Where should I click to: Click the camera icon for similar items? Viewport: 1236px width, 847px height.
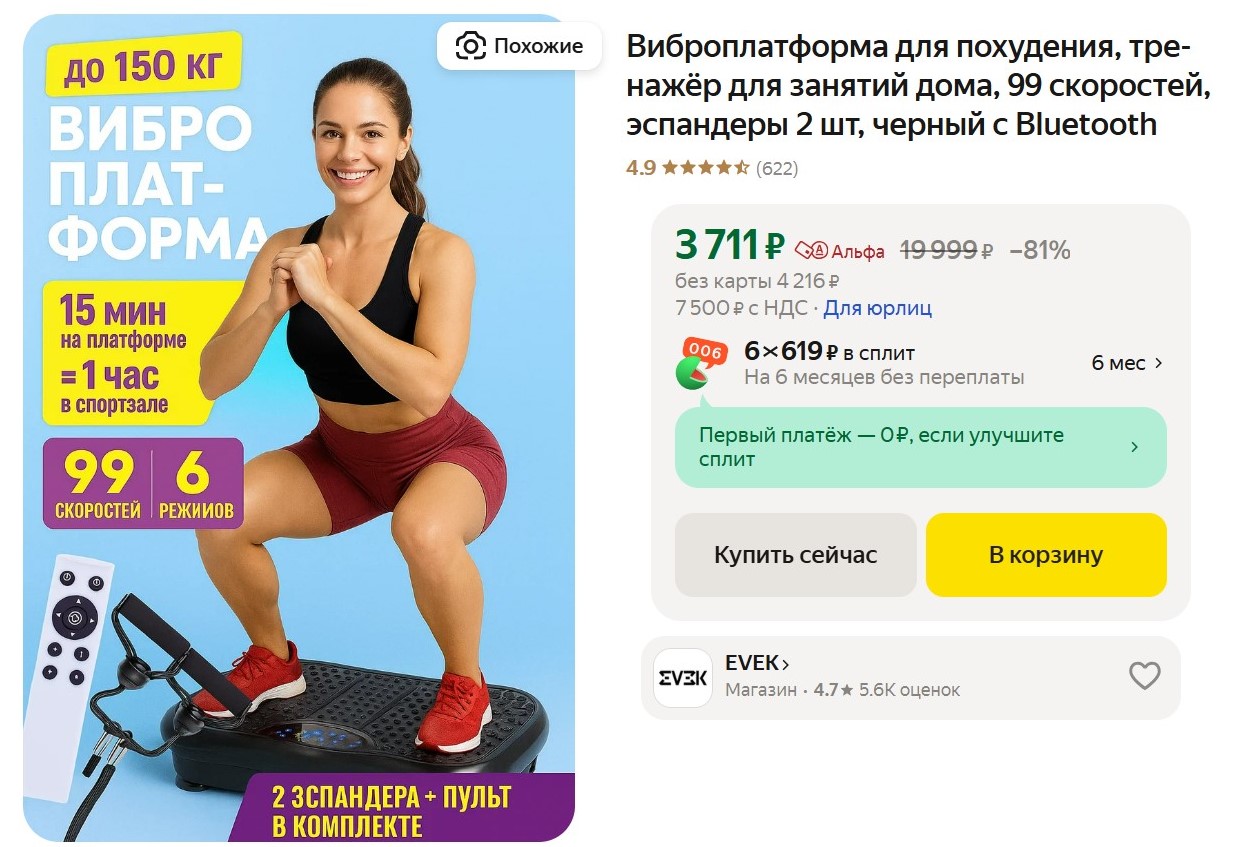470,46
